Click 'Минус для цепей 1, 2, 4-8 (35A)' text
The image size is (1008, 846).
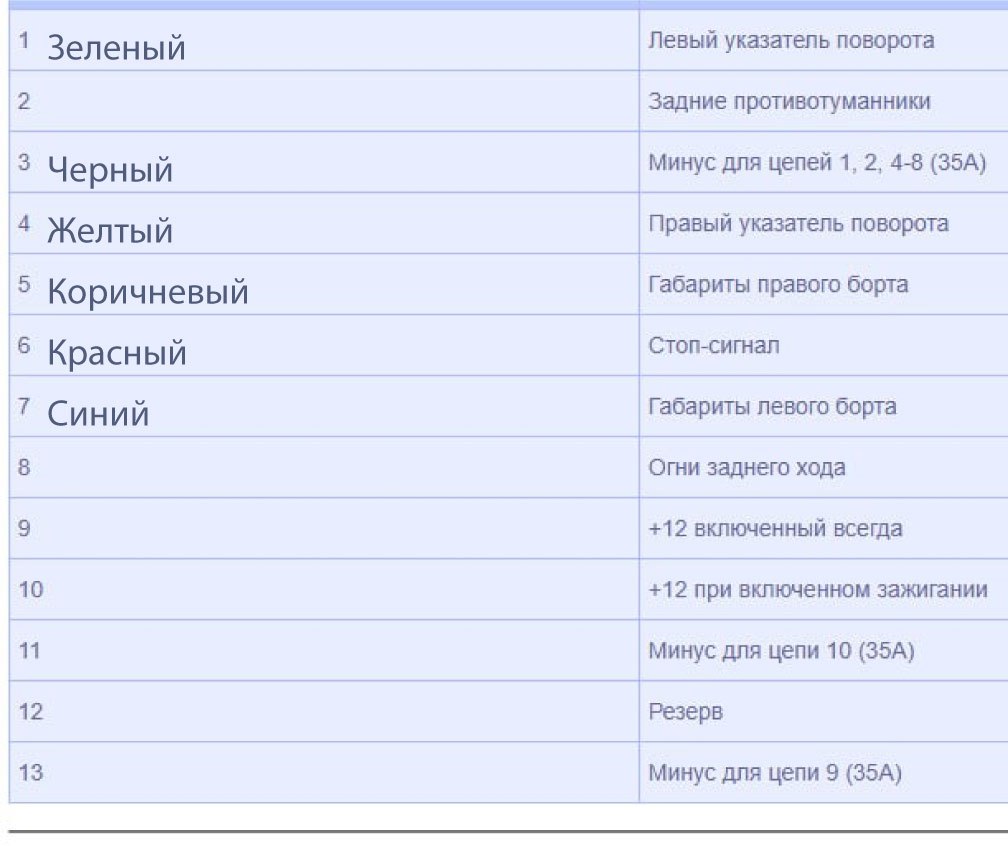click(817, 163)
